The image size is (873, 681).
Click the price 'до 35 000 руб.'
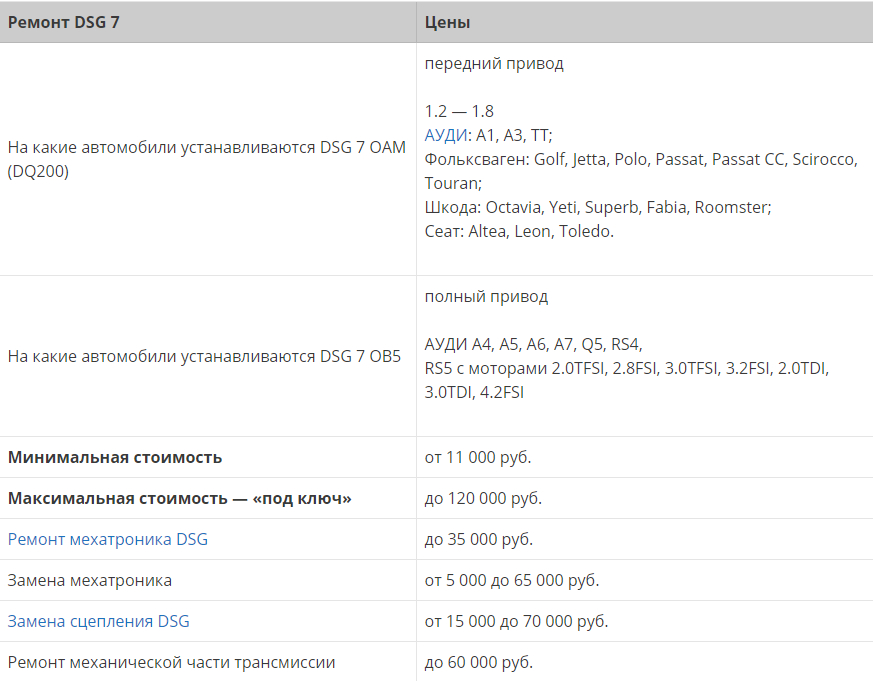[x=478, y=540]
